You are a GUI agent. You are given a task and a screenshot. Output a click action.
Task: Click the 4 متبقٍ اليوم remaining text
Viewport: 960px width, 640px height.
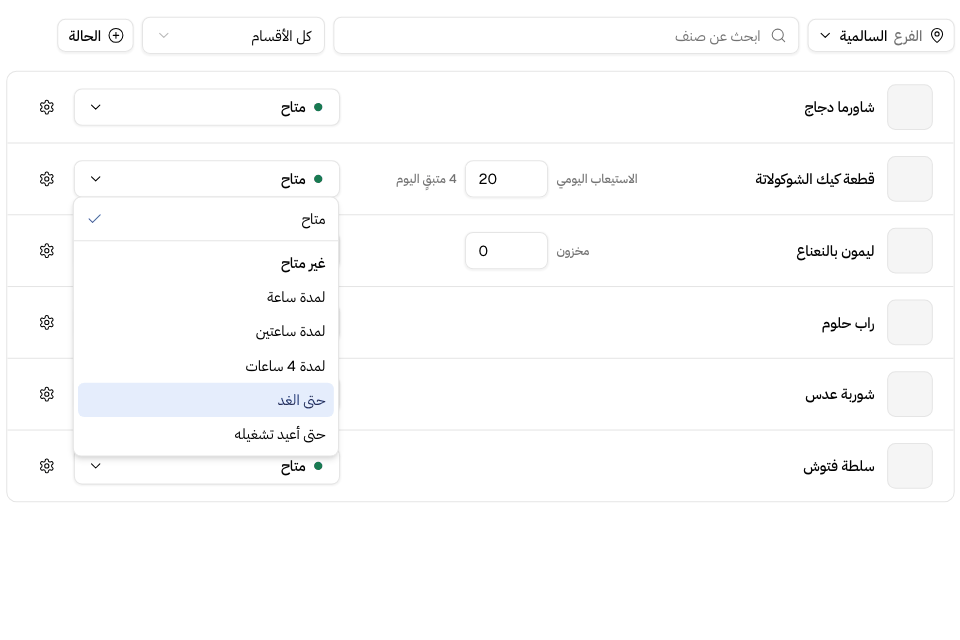(426, 179)
